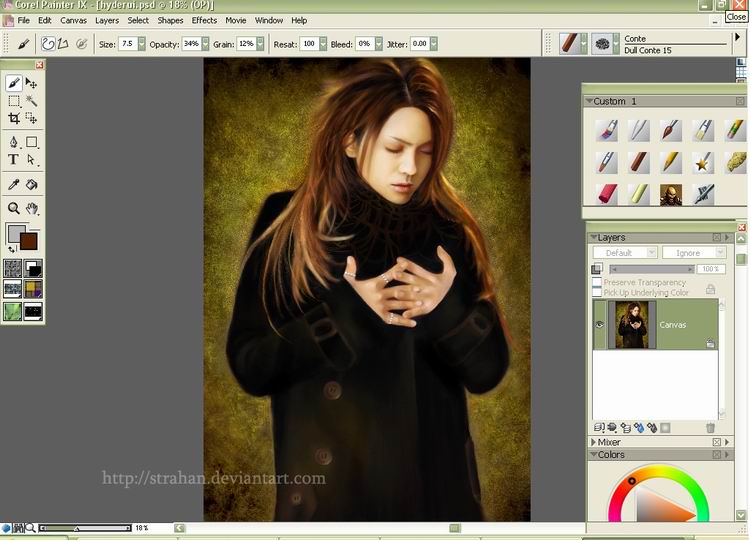The height and width of the screenshot is (540, 750).
Task: Toggle Align to Path in property bar
Action: pos(82,44)
